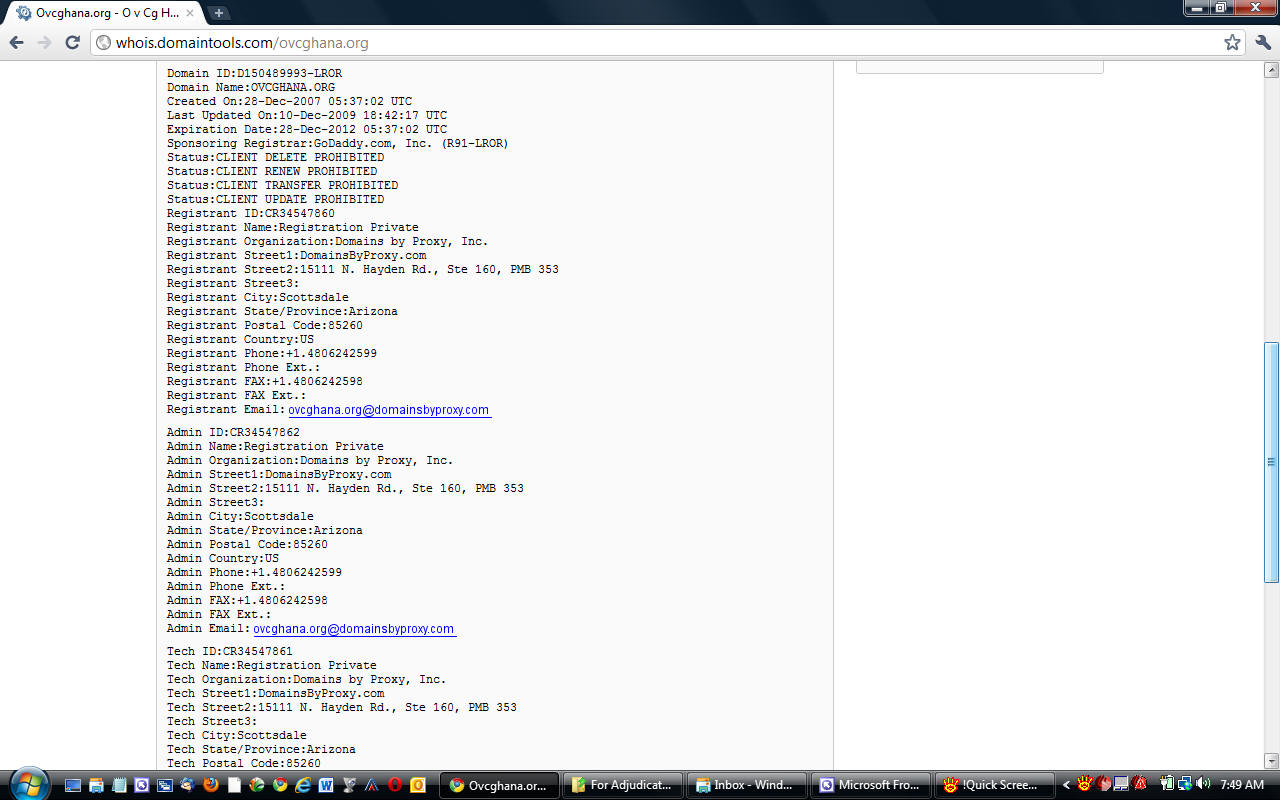
Task: Launch Windows Mail from quick launch
Action: 96,785
